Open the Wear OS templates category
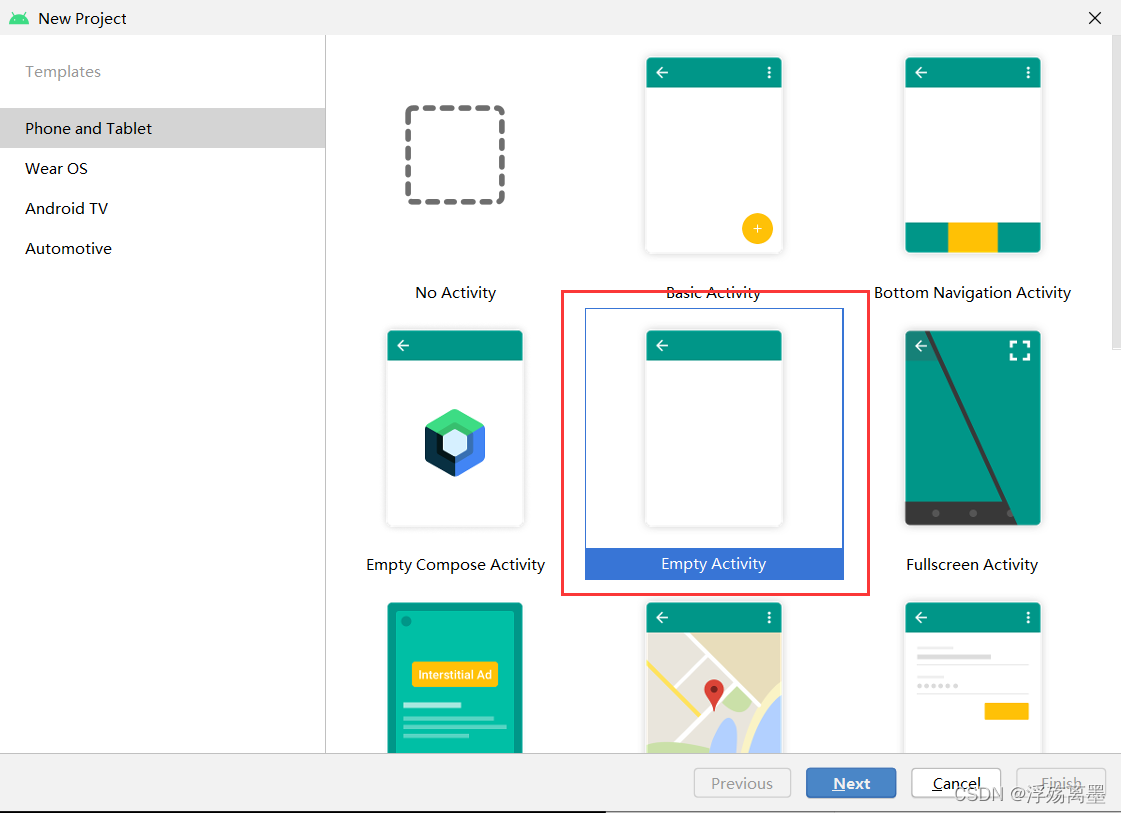Screen dimensions: 1121x813 click(162, 168)
